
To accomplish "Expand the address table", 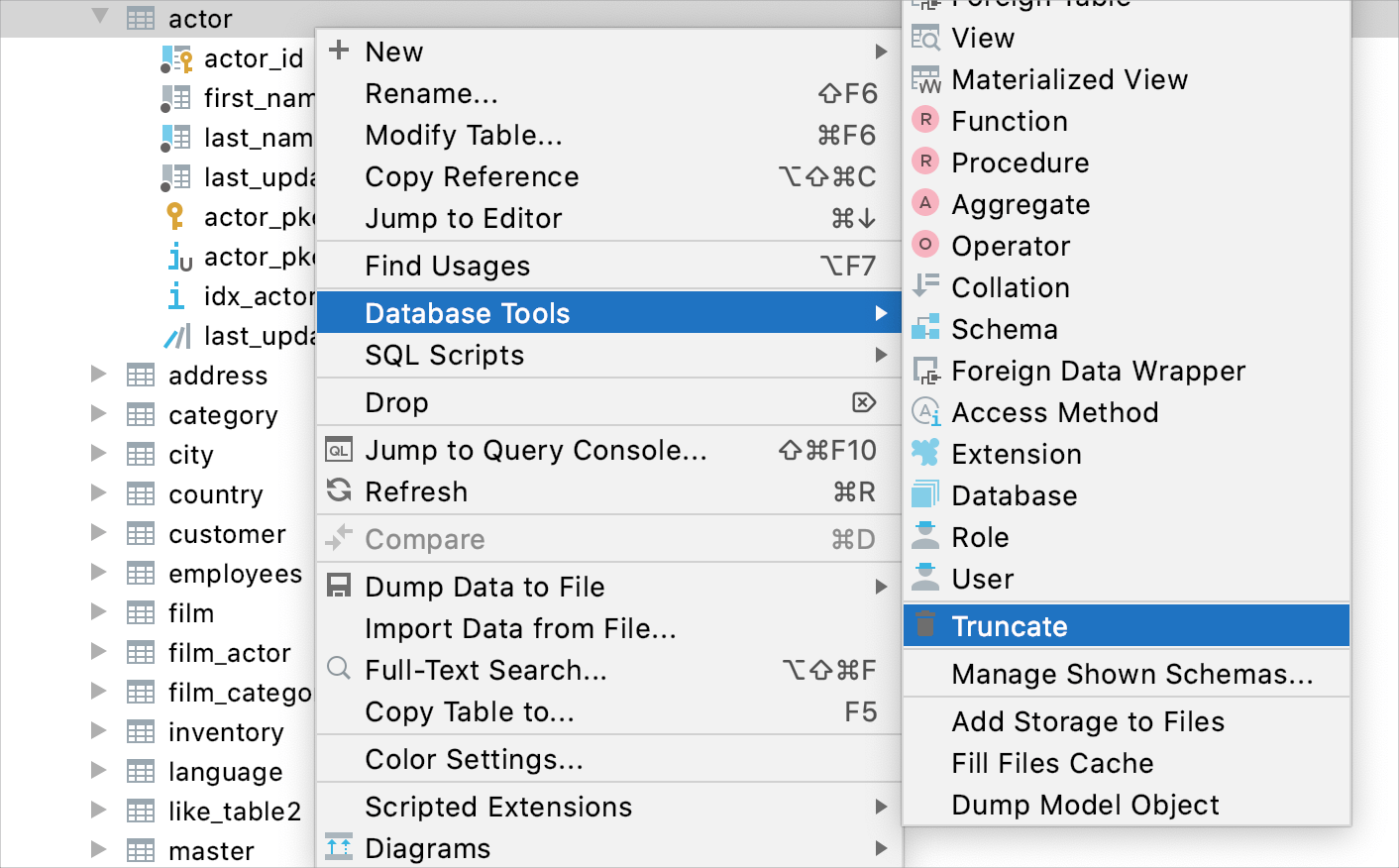I will click(x=97, y=375).
